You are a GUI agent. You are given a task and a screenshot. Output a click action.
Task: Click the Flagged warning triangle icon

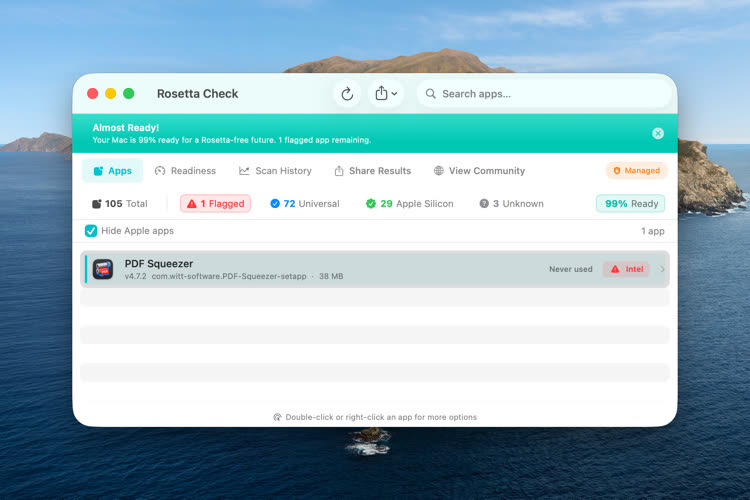[192, 204]
